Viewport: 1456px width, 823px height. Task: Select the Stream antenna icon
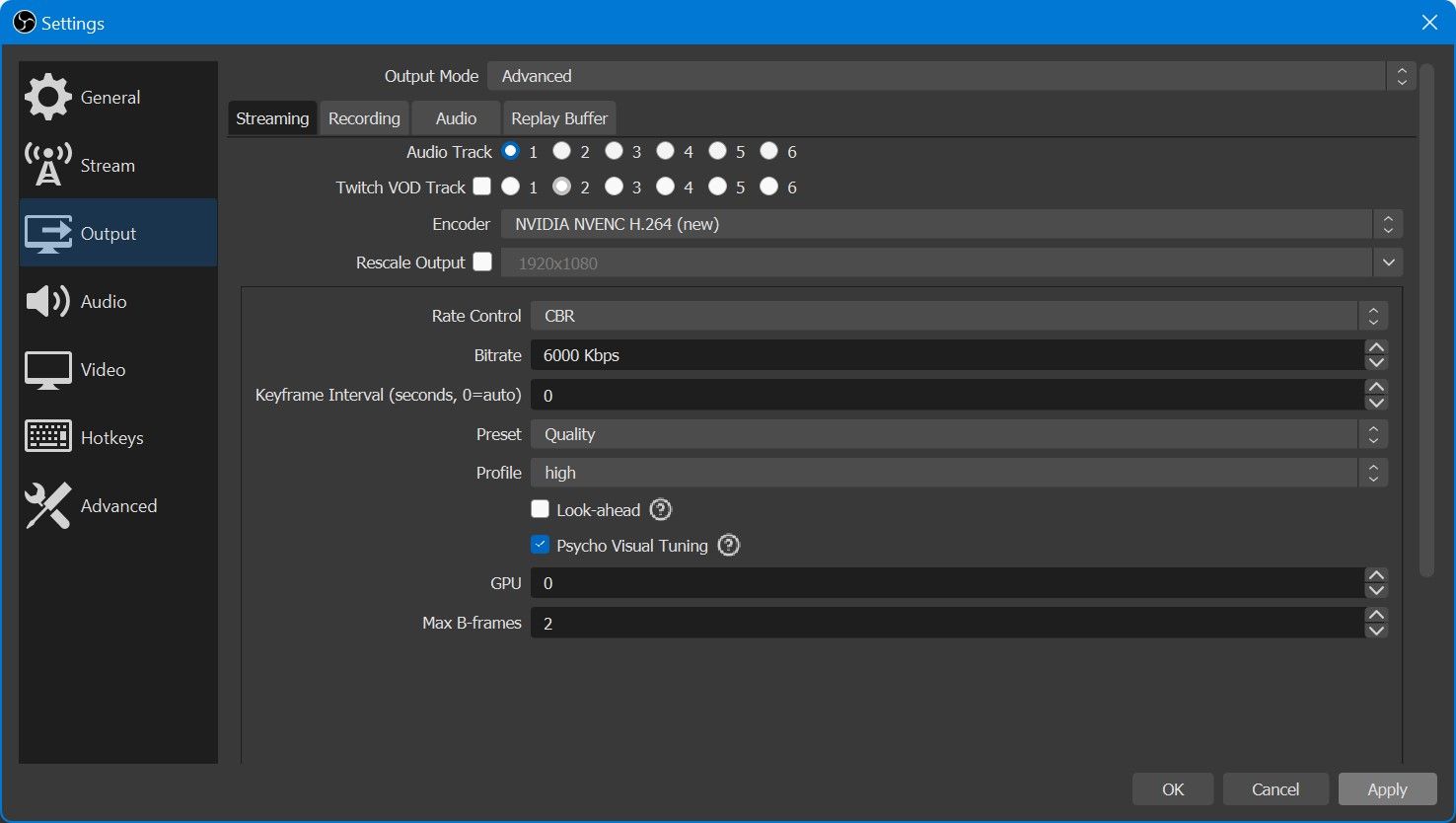point(47,165)
